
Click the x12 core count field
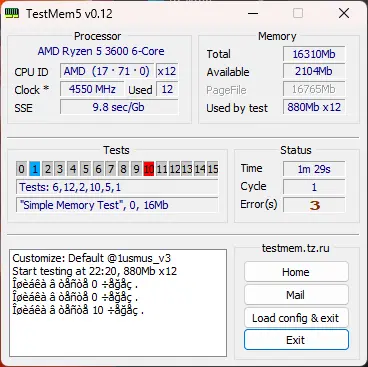167,71
